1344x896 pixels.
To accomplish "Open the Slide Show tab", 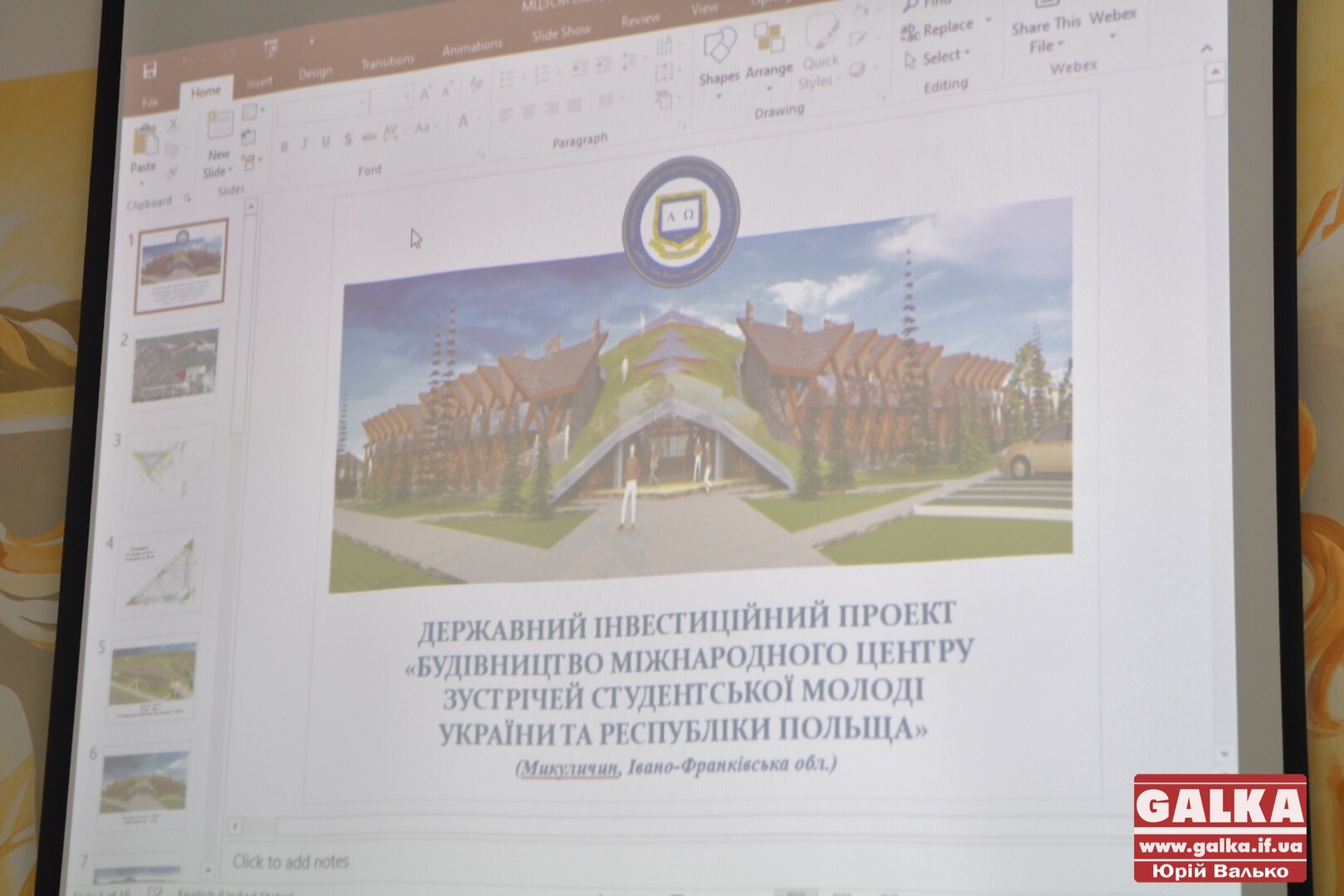I will coord(562,33).
